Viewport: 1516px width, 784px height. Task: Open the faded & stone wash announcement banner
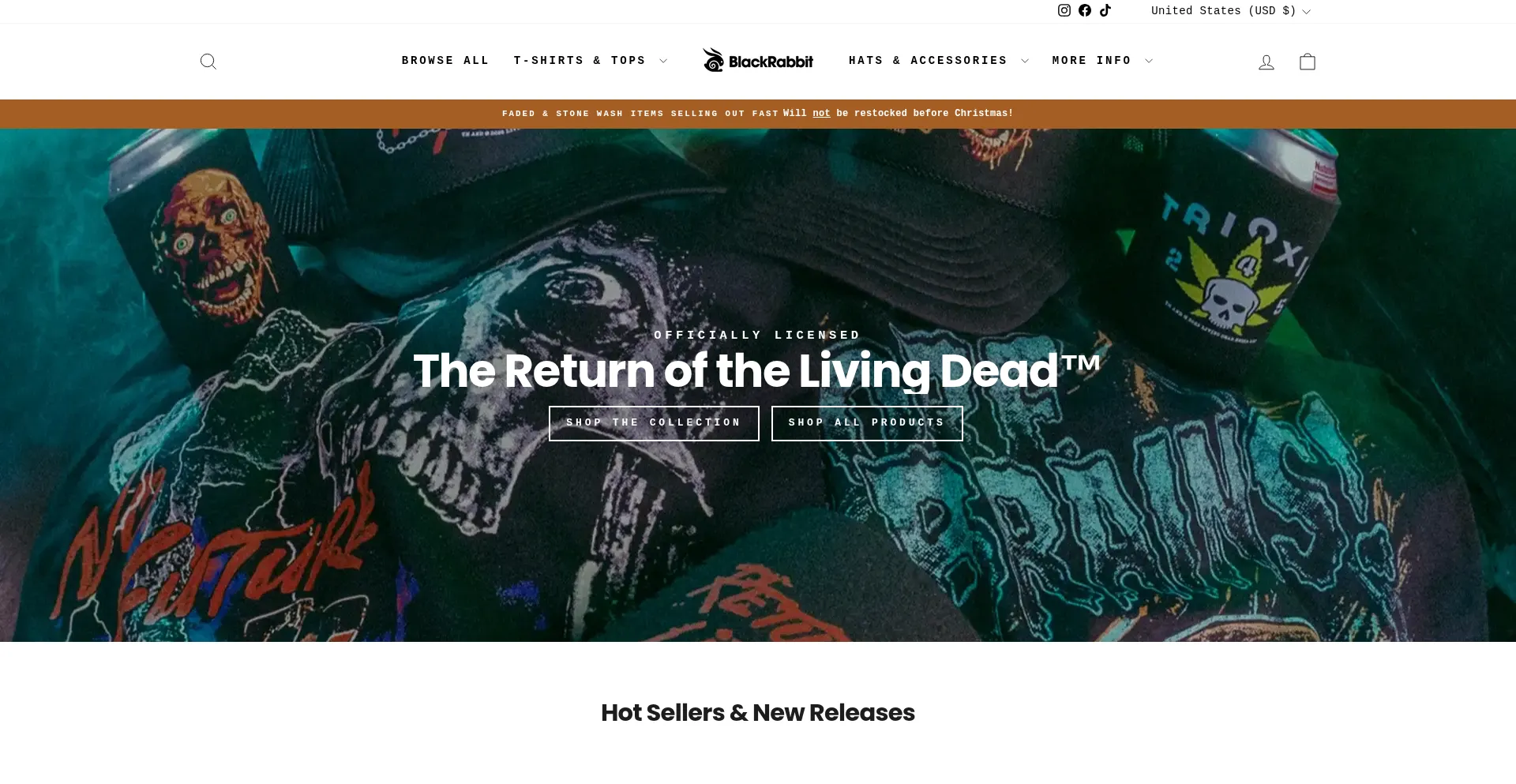pos(758,114)
